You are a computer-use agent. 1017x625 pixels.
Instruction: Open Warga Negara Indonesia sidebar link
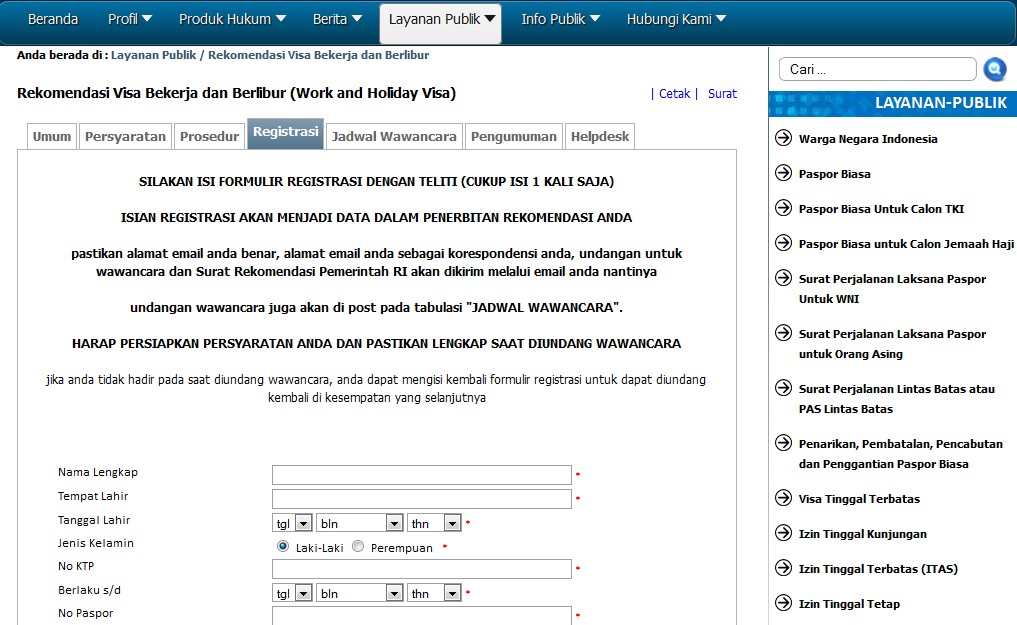(x=868, y=139)
